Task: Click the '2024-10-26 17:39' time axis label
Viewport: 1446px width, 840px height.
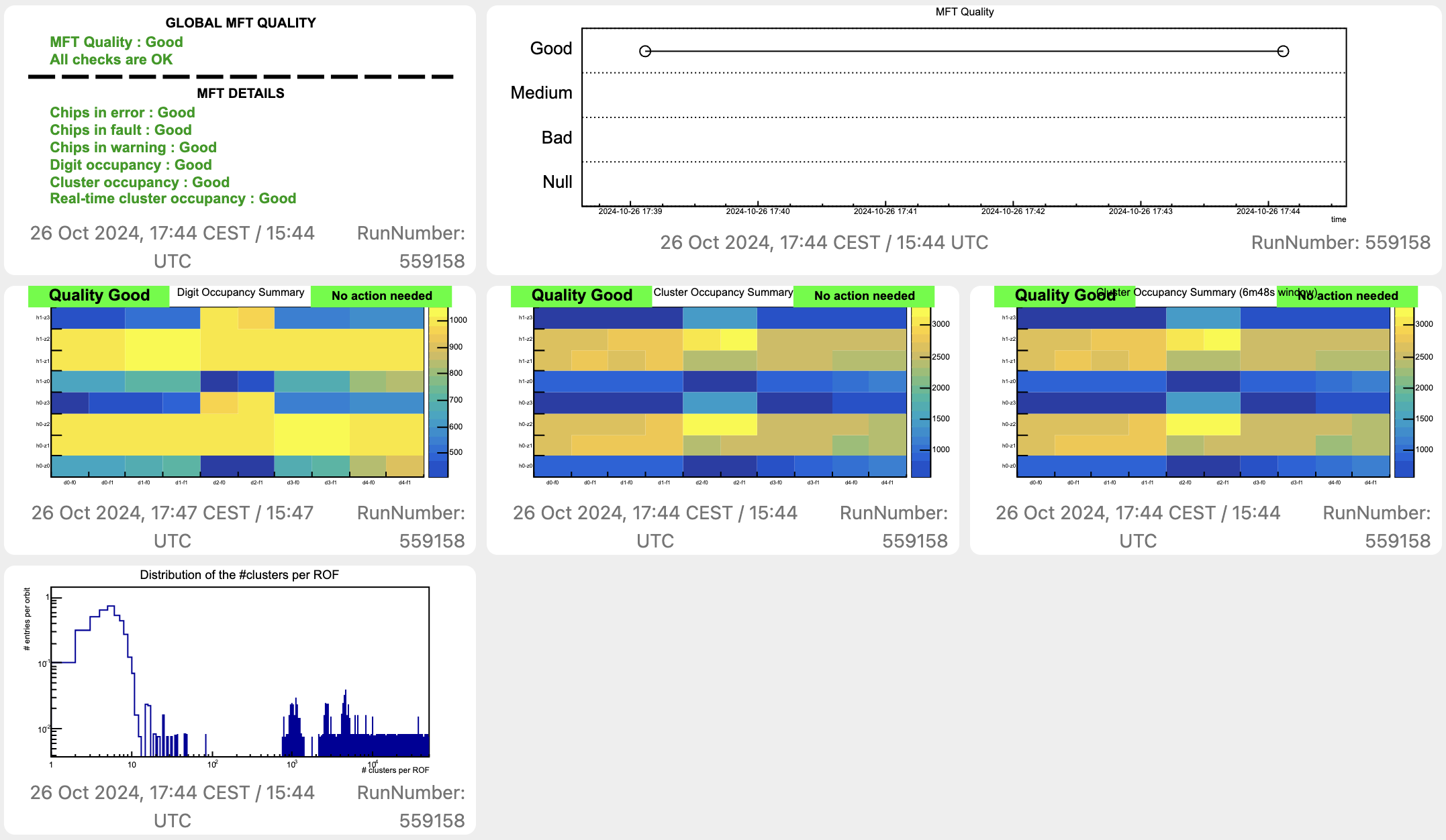Action: click(630, 211)
